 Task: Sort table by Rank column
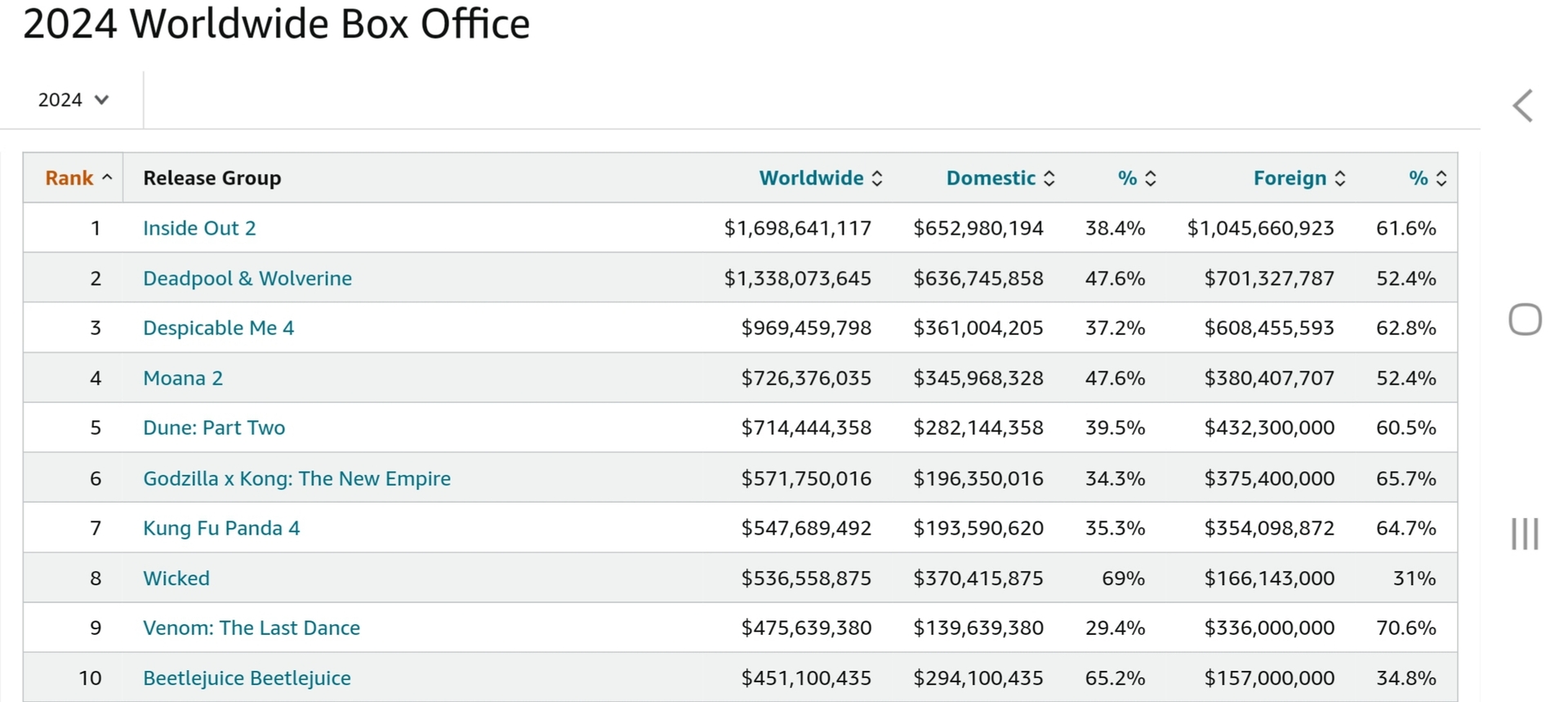click(78, 178)
